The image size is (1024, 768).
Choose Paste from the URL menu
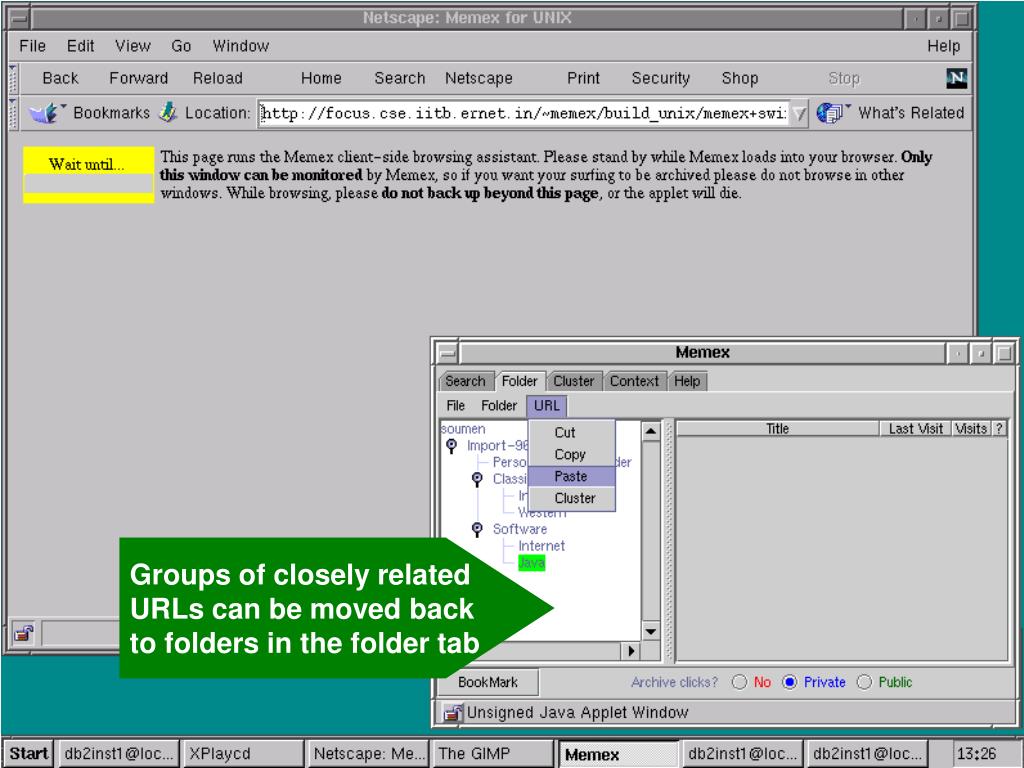(571, 476)
